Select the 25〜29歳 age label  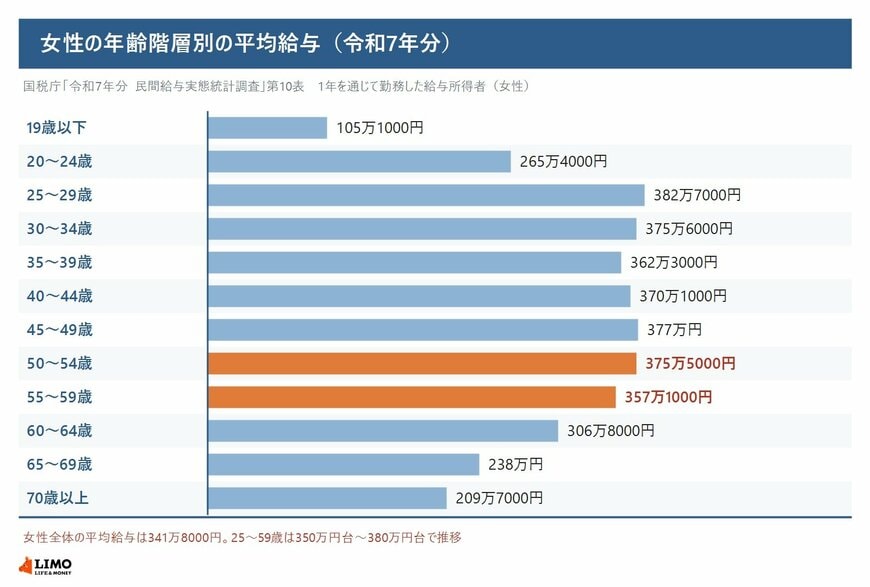click(59, 195)
